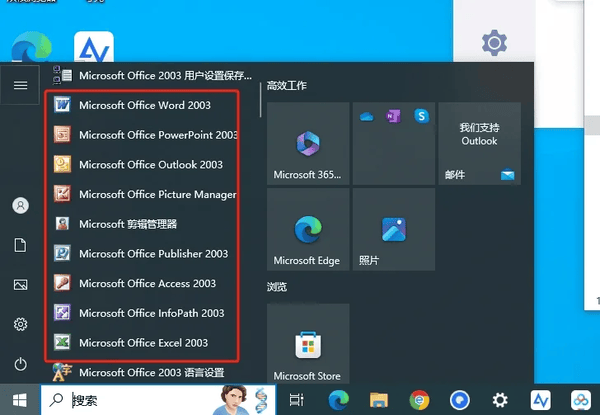
Task: Open Microsoft 剪辑管理器 entry
Action: (x=143, y=224)
